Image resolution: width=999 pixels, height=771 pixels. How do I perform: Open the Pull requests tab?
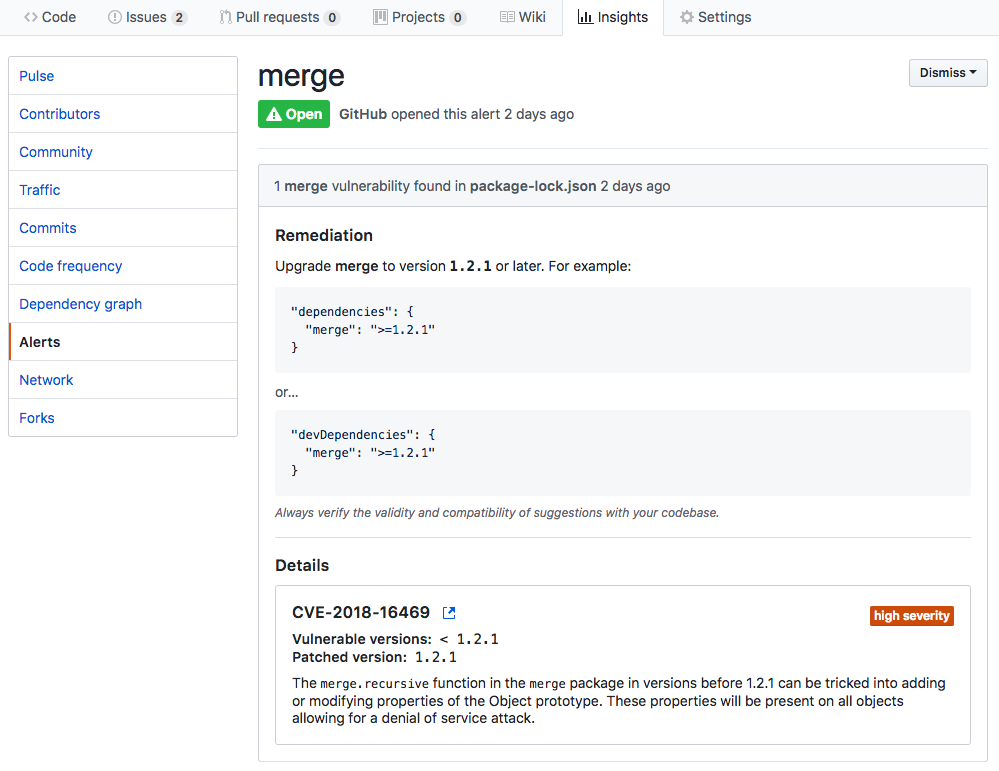coord(280,17)
